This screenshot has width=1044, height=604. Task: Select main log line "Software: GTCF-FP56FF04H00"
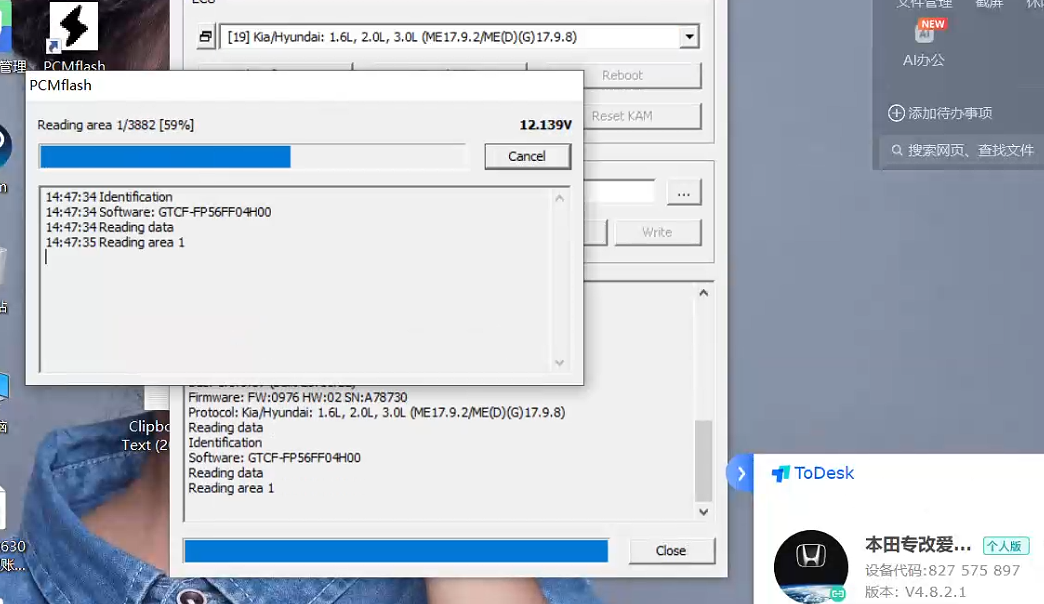[274, 458]
